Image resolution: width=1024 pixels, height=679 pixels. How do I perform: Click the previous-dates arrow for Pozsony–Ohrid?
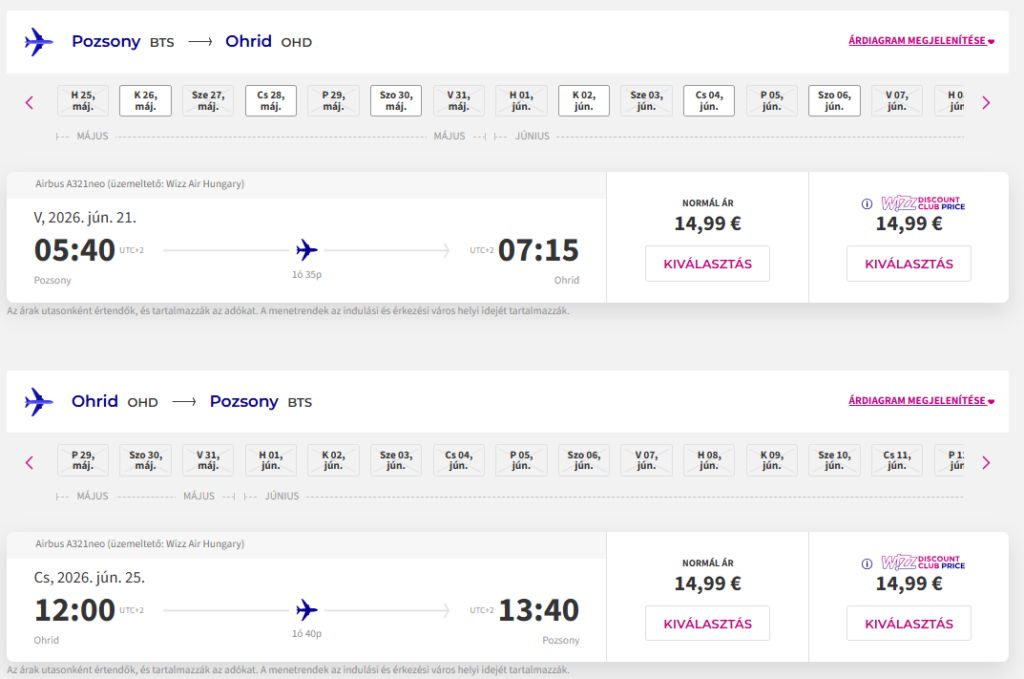[x=29, y=102]
